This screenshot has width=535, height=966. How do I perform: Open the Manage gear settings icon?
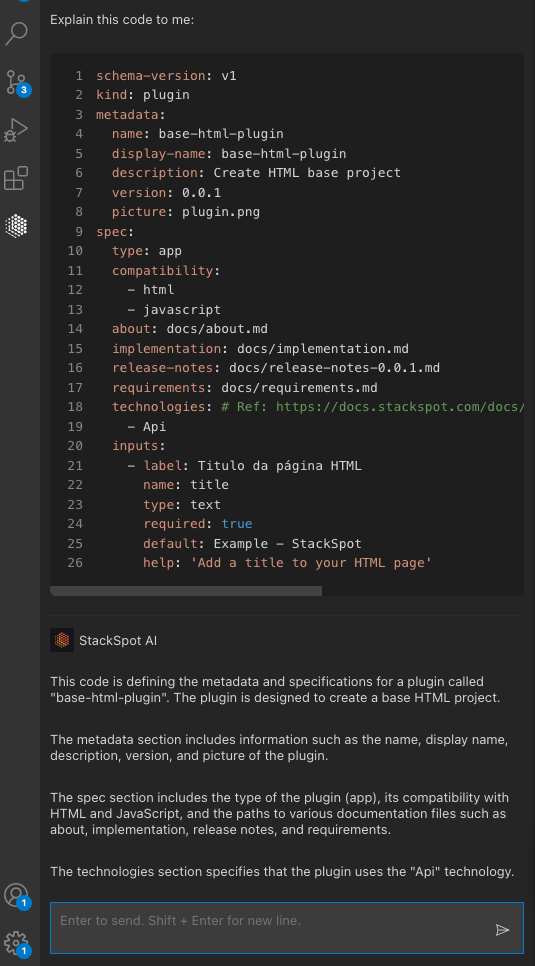pos(17,943)
